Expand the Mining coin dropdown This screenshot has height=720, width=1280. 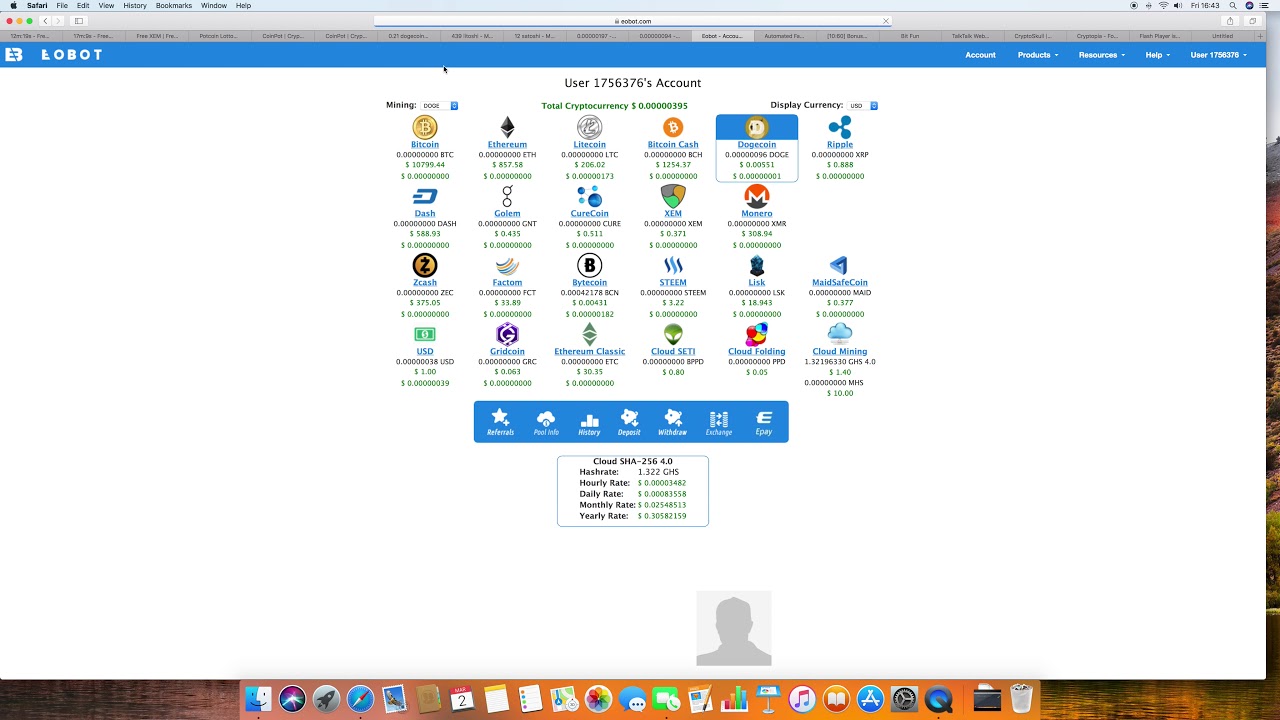coord(439,105)
